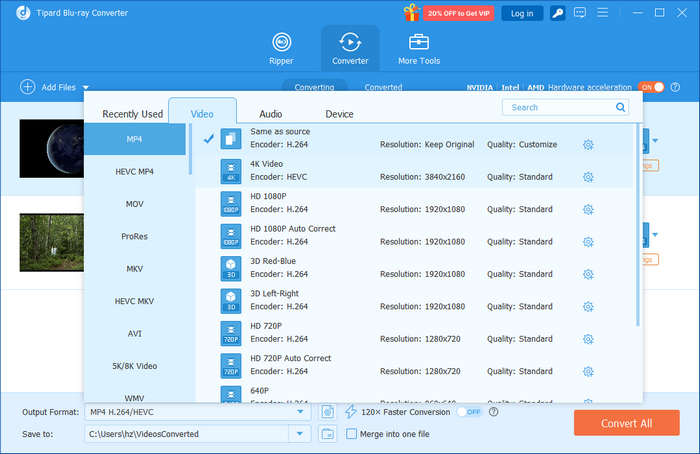Open the Save to path dropdown
Viewport: 700px width, 454px height.
pyautogui.click(x=300, y=434)
